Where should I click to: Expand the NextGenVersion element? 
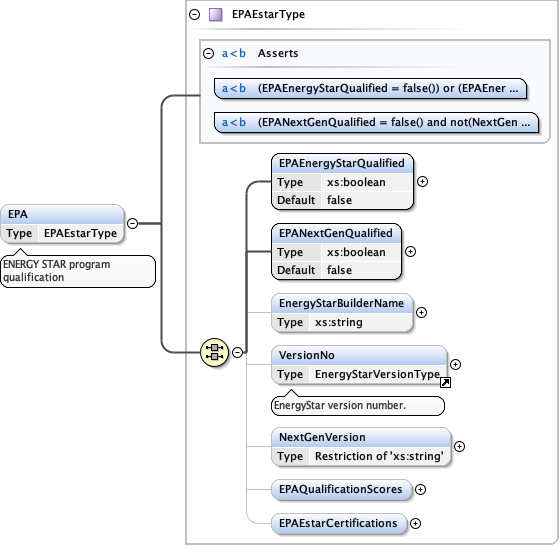pyautogui.click(x=459, y=446)
